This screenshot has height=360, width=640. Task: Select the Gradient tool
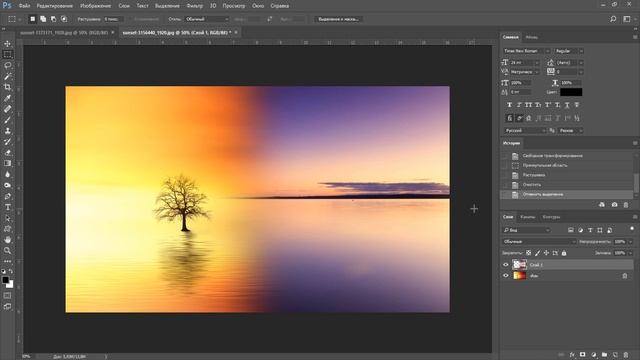tap(7, 163)
